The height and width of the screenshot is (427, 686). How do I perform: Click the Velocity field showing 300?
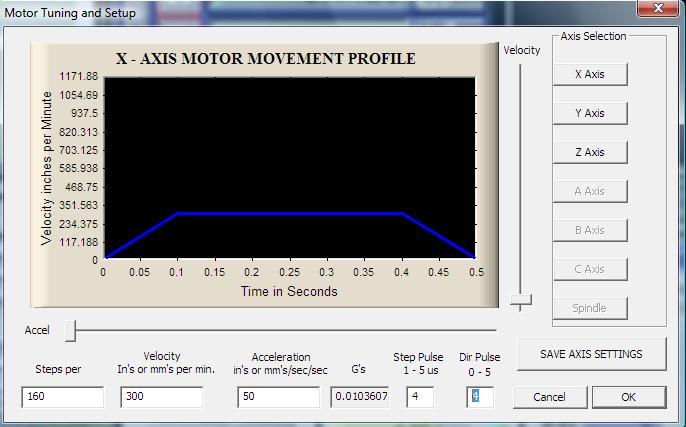pyautogui.click(x=161, y=396)
